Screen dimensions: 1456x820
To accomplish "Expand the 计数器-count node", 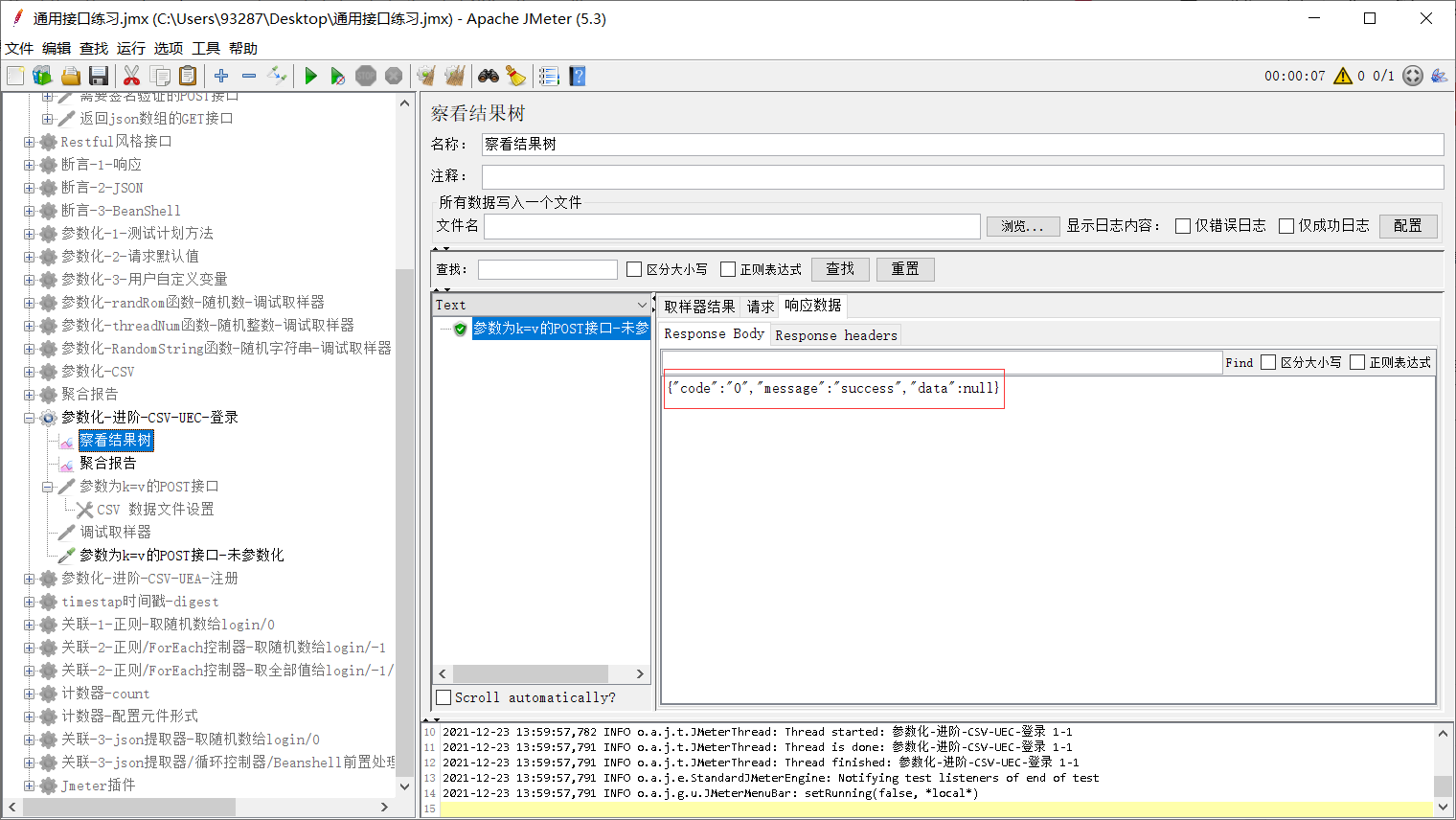I will [29, 694].
